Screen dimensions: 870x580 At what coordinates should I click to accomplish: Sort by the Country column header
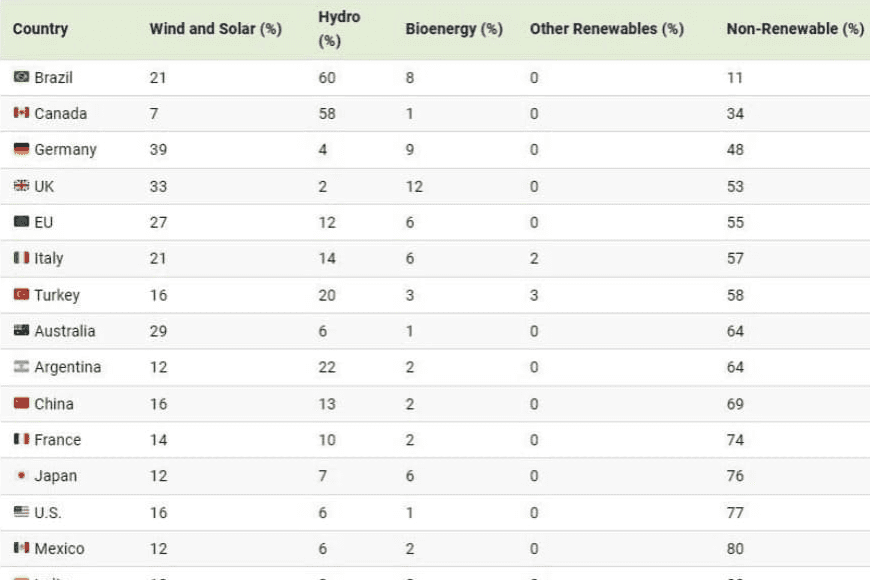pos(40,29)
